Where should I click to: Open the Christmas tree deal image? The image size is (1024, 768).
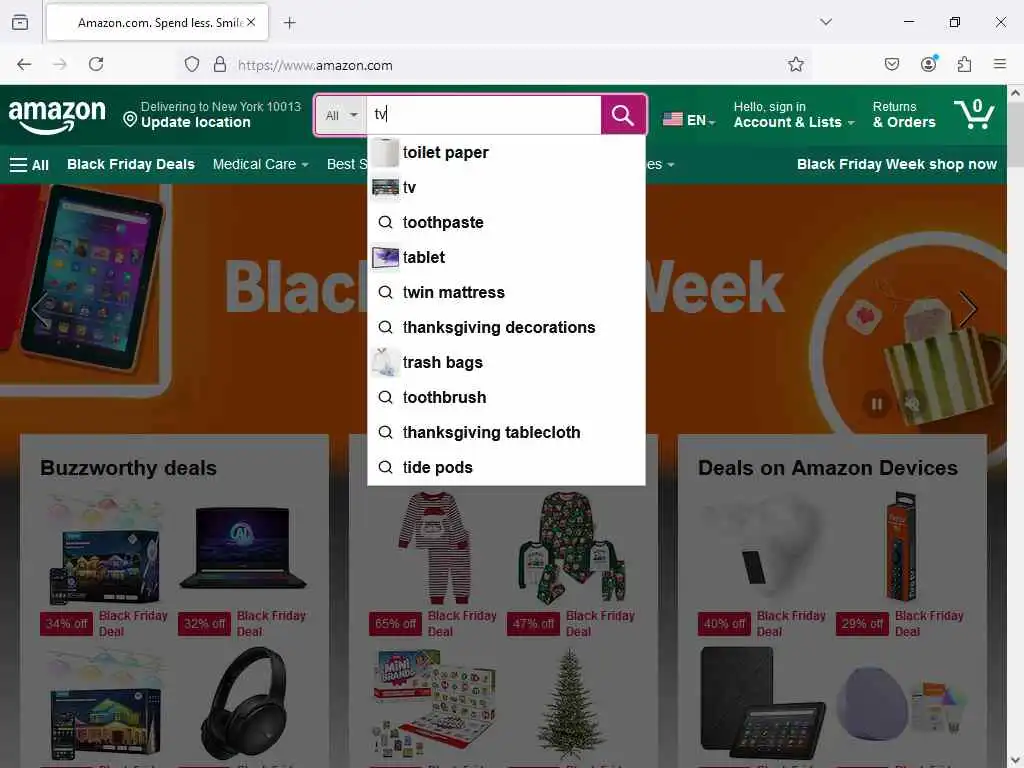571,702
